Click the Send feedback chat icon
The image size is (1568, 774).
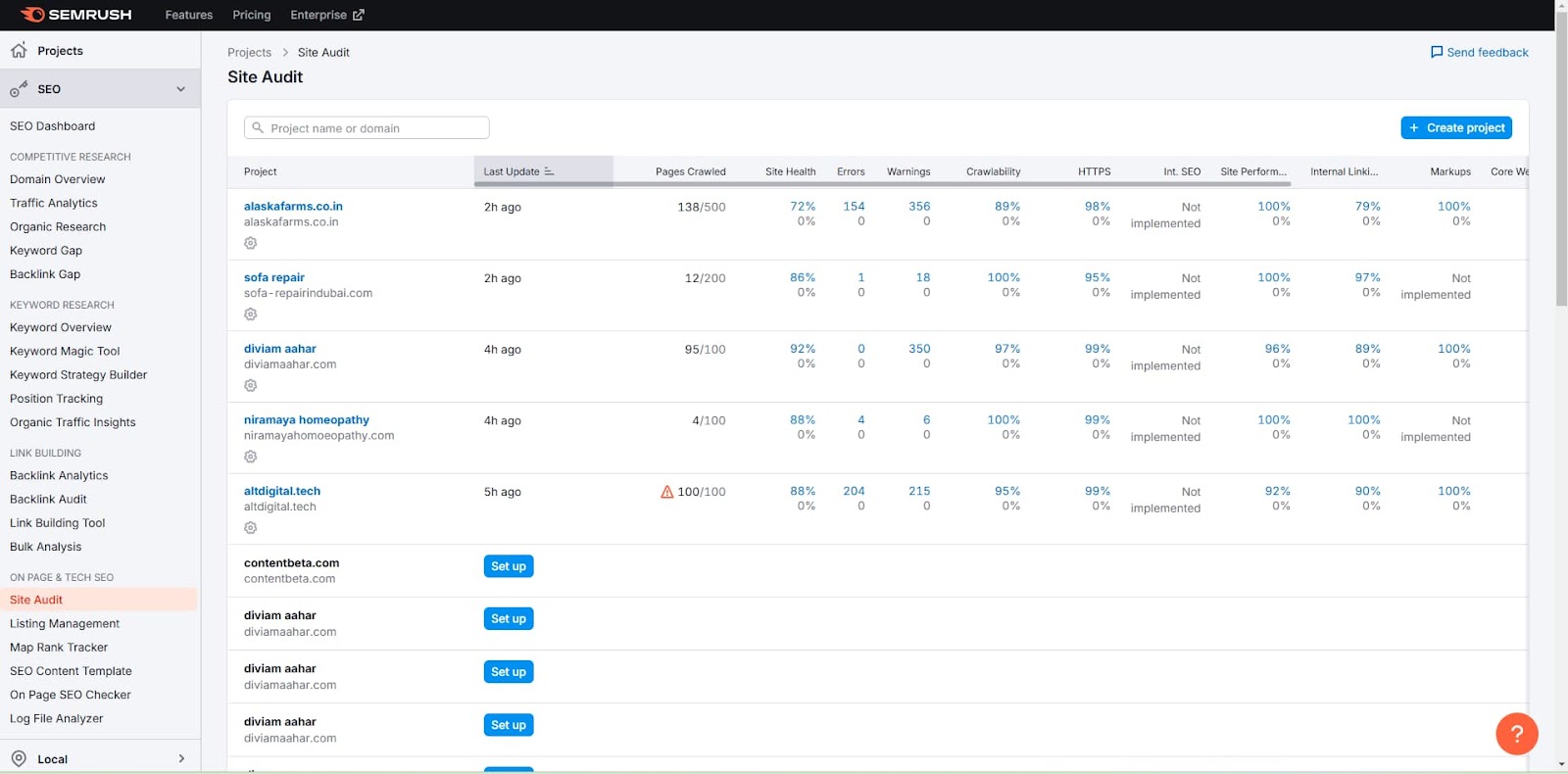[1437, 52]
